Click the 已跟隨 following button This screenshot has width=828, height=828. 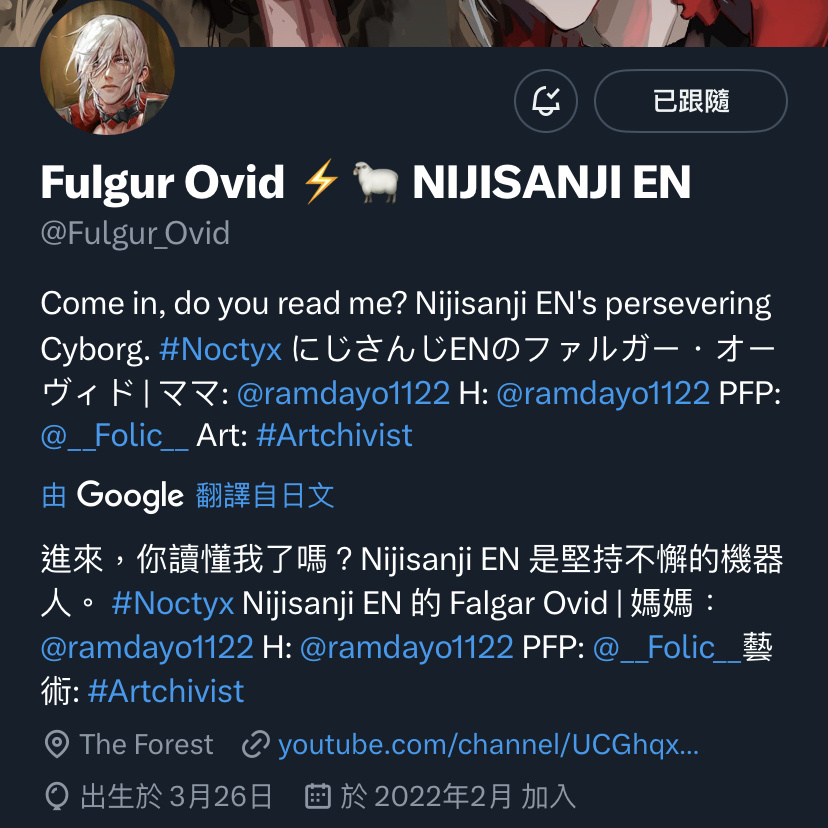(691, 101)
